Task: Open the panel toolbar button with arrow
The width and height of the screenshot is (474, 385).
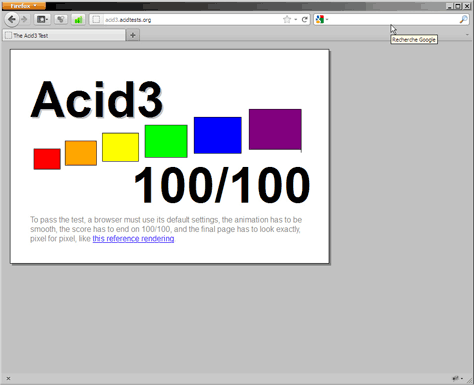Action: [x=42, y=20]
